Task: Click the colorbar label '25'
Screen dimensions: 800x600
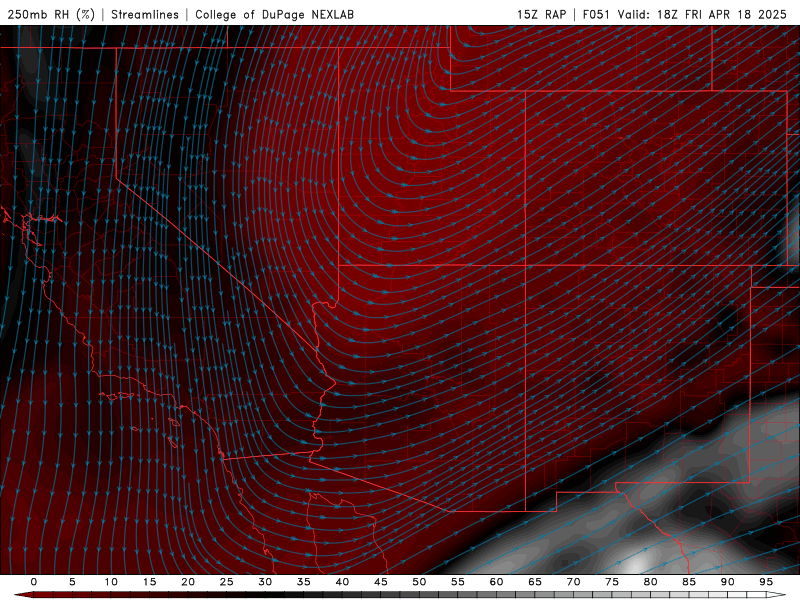Action: (227, 582)
